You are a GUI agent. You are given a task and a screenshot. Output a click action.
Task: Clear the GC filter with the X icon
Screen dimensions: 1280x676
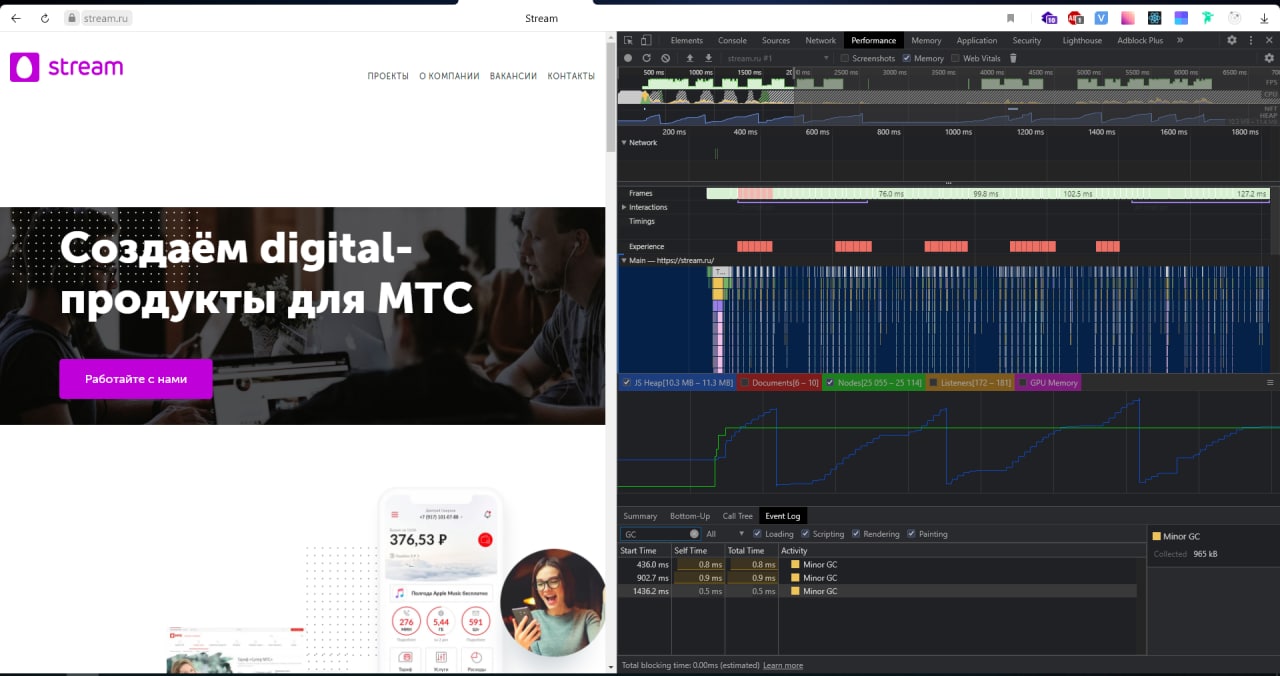694,534
